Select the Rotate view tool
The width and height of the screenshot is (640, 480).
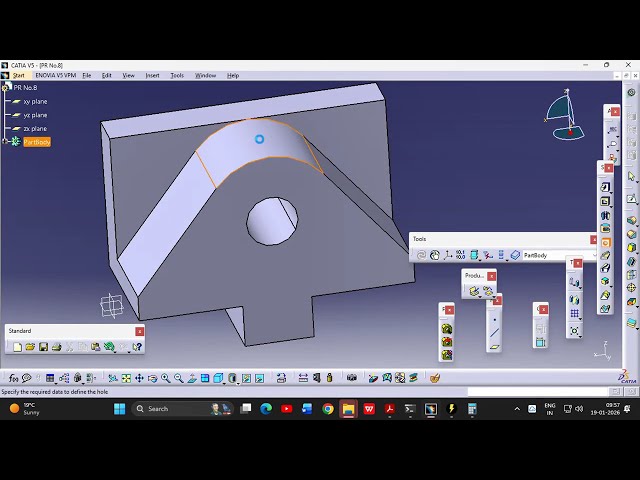coord(152,378)
